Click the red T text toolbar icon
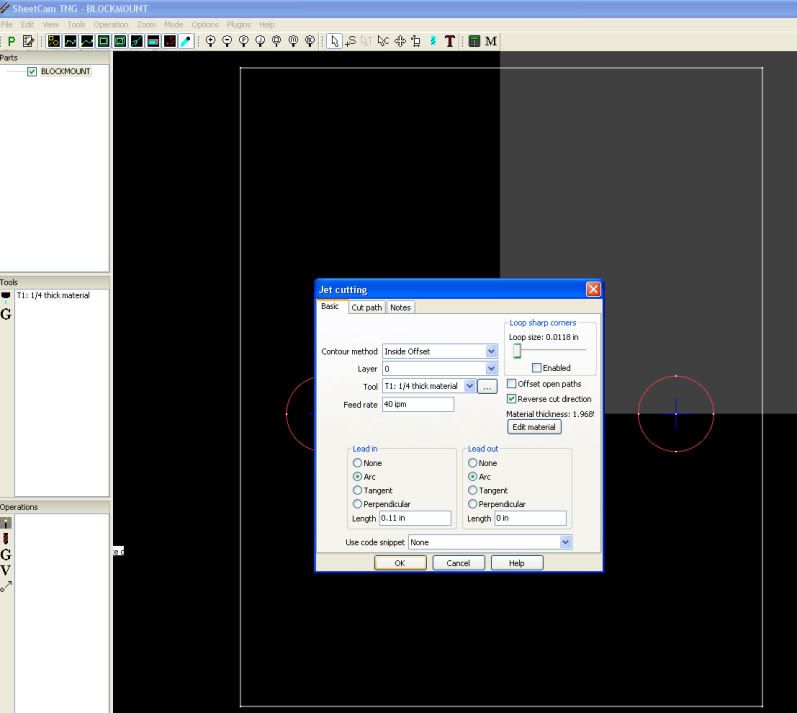797x713 pixels. coord(450,41)
